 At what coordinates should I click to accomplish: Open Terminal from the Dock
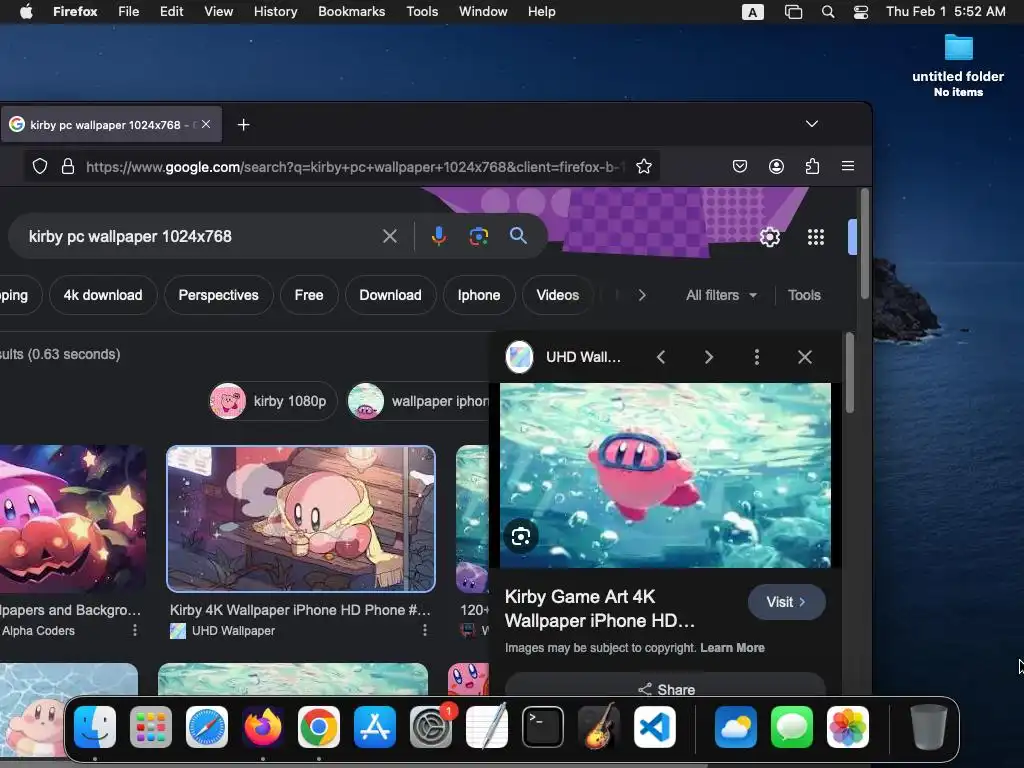pos(543,728)
